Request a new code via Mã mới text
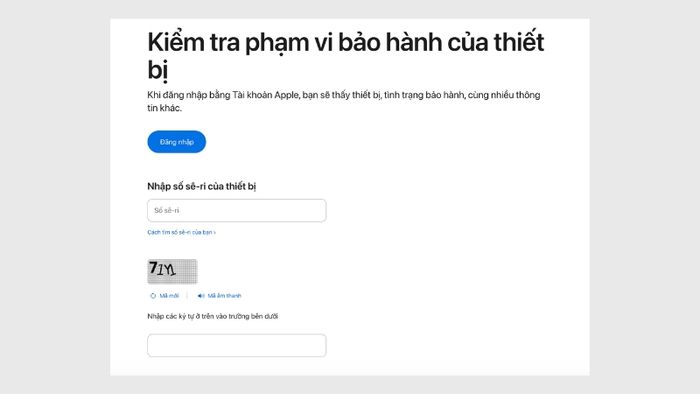 point(169,296)
